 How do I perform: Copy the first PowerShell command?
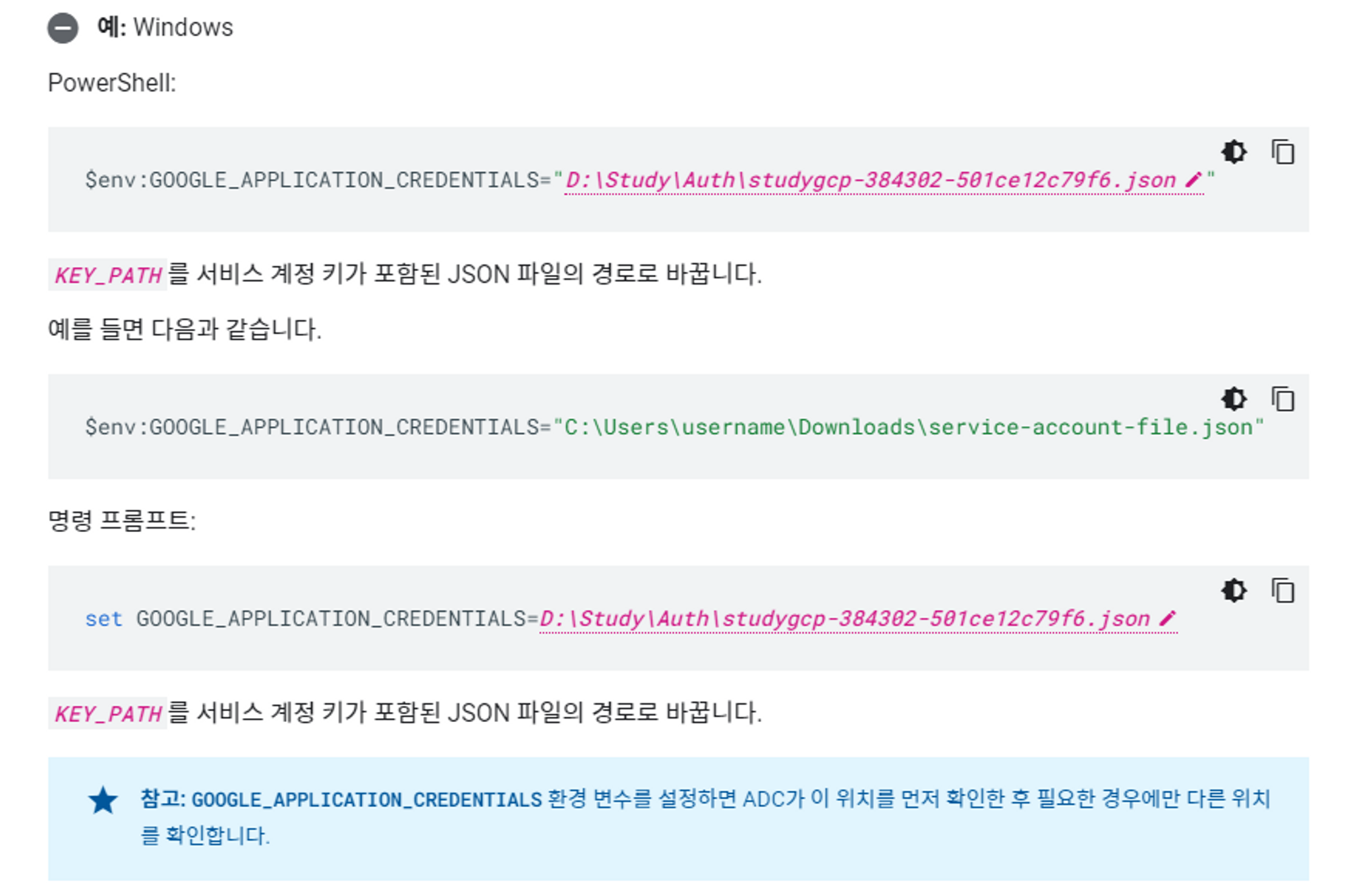1282,152
